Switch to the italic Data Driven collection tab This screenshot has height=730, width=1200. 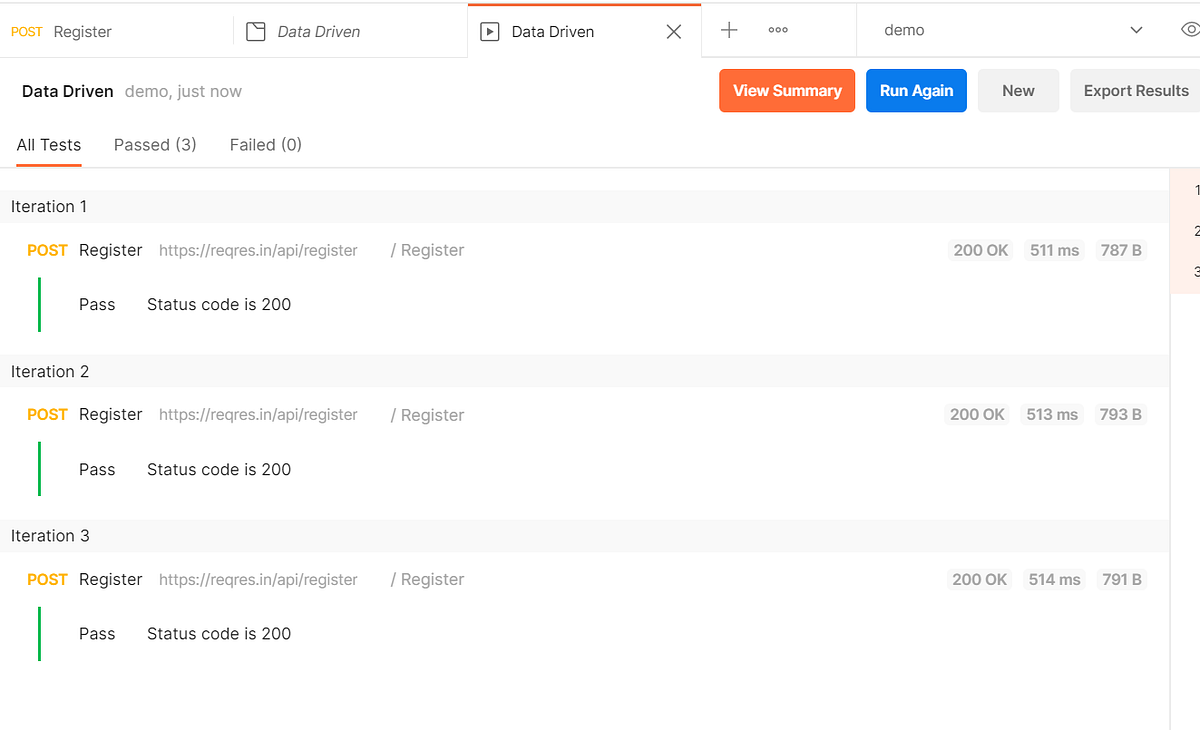coord(350,31)
